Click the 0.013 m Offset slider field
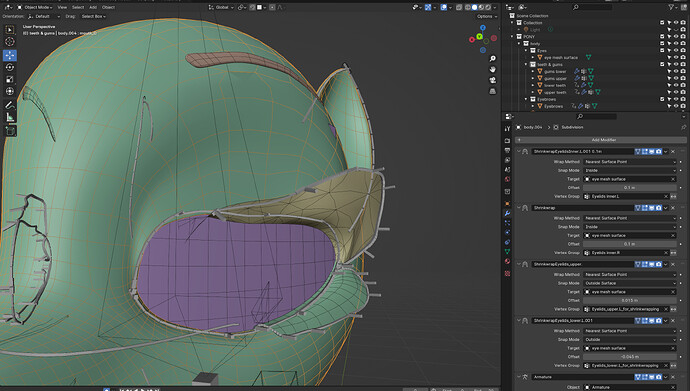The height and width of the screenshot is (391, 690). (x=630, y=300)
